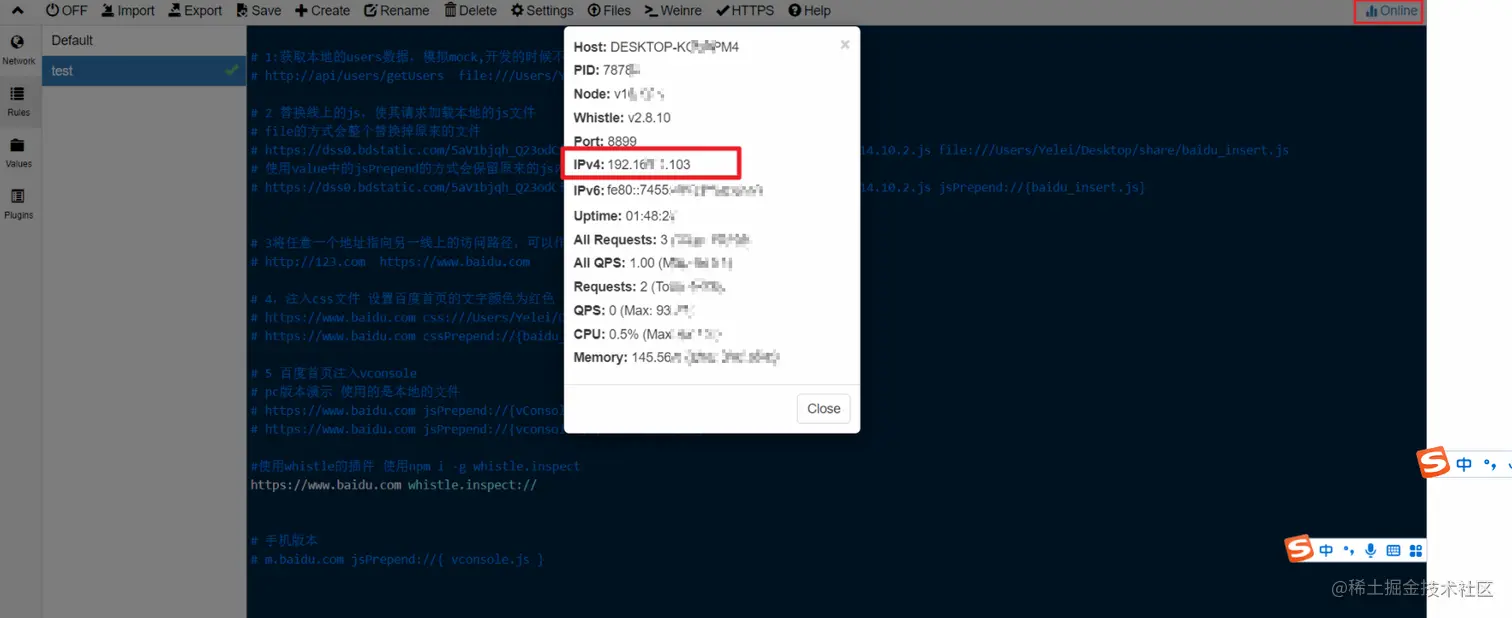Save the current rules
1512x618 pixels.
[259, 11]
